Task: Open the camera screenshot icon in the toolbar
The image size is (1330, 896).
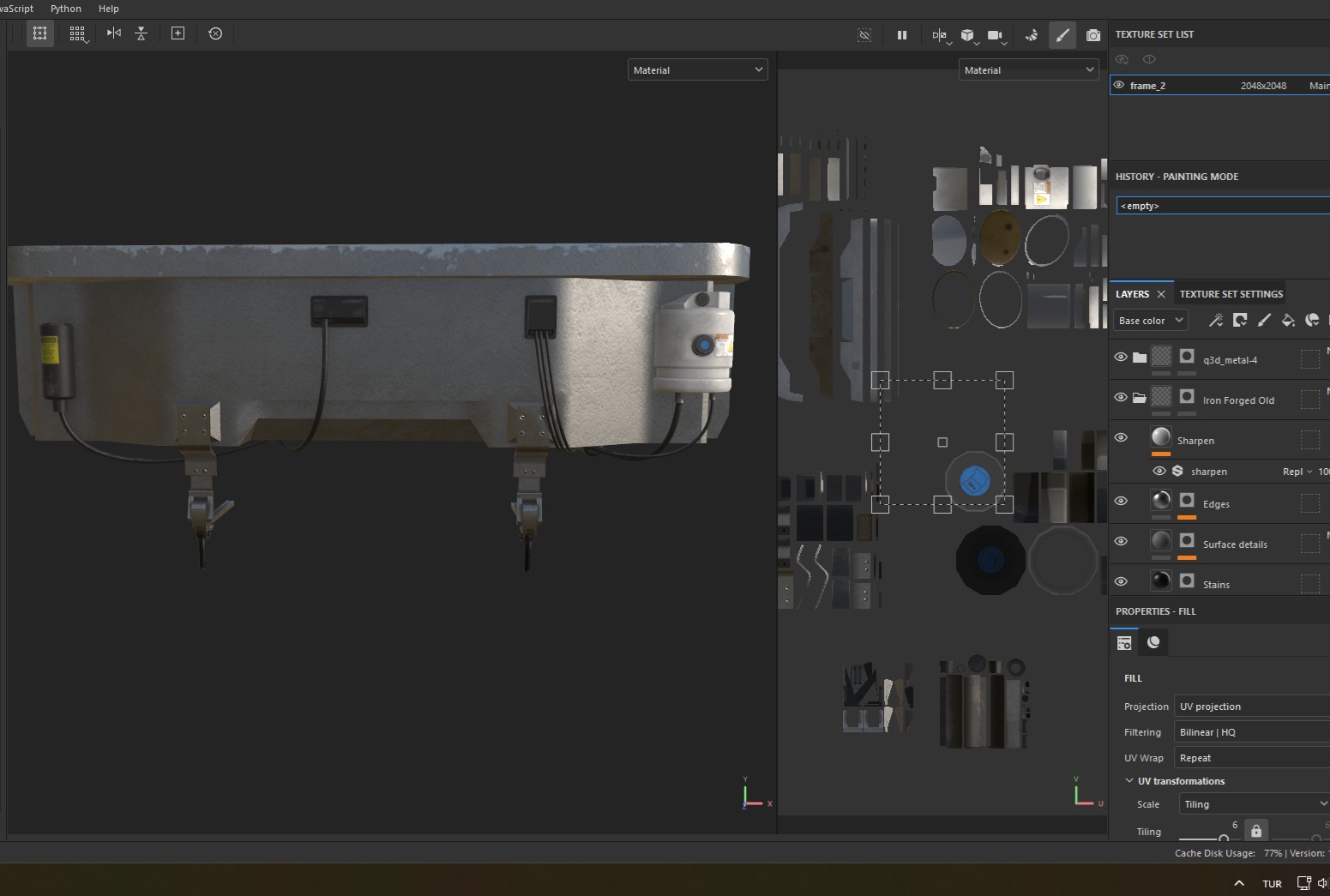Action: pos(1092,35)
